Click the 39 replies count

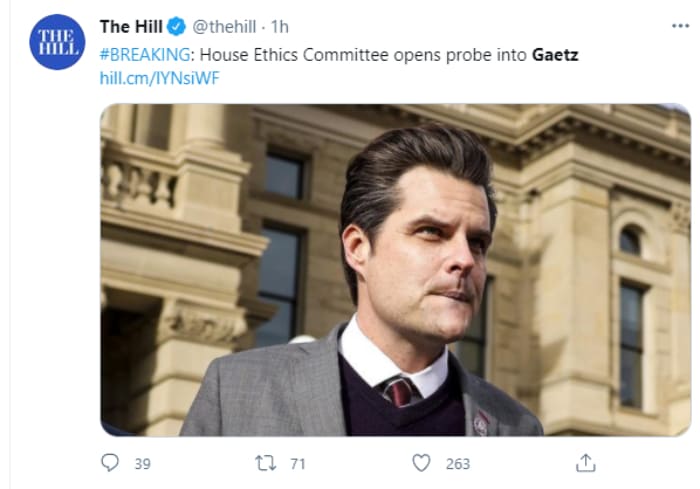(142, 464)
